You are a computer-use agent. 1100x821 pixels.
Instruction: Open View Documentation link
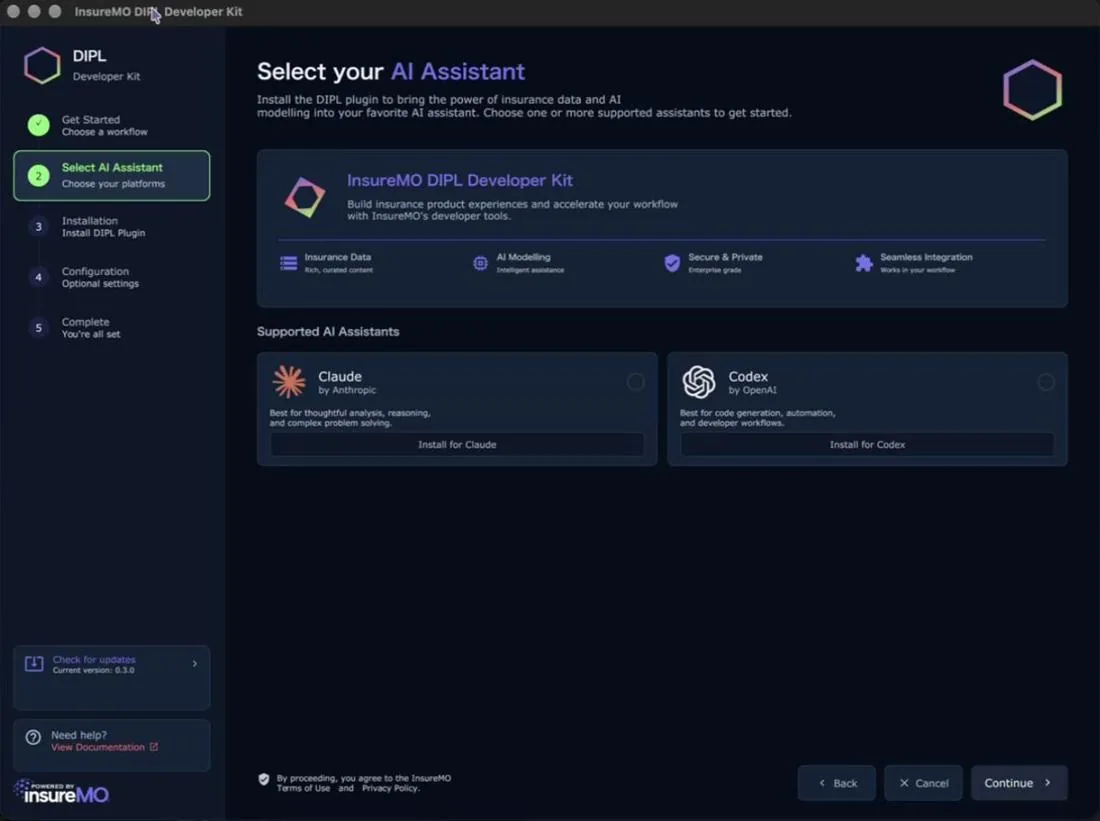(98, 747)
